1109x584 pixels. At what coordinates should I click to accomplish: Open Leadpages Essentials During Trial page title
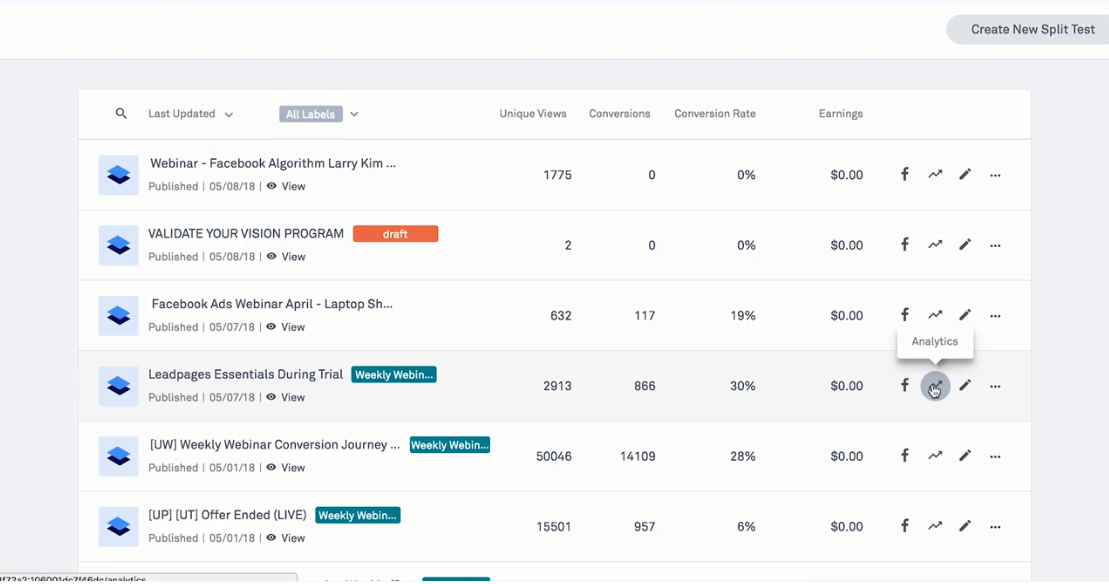tap(246, 375)
